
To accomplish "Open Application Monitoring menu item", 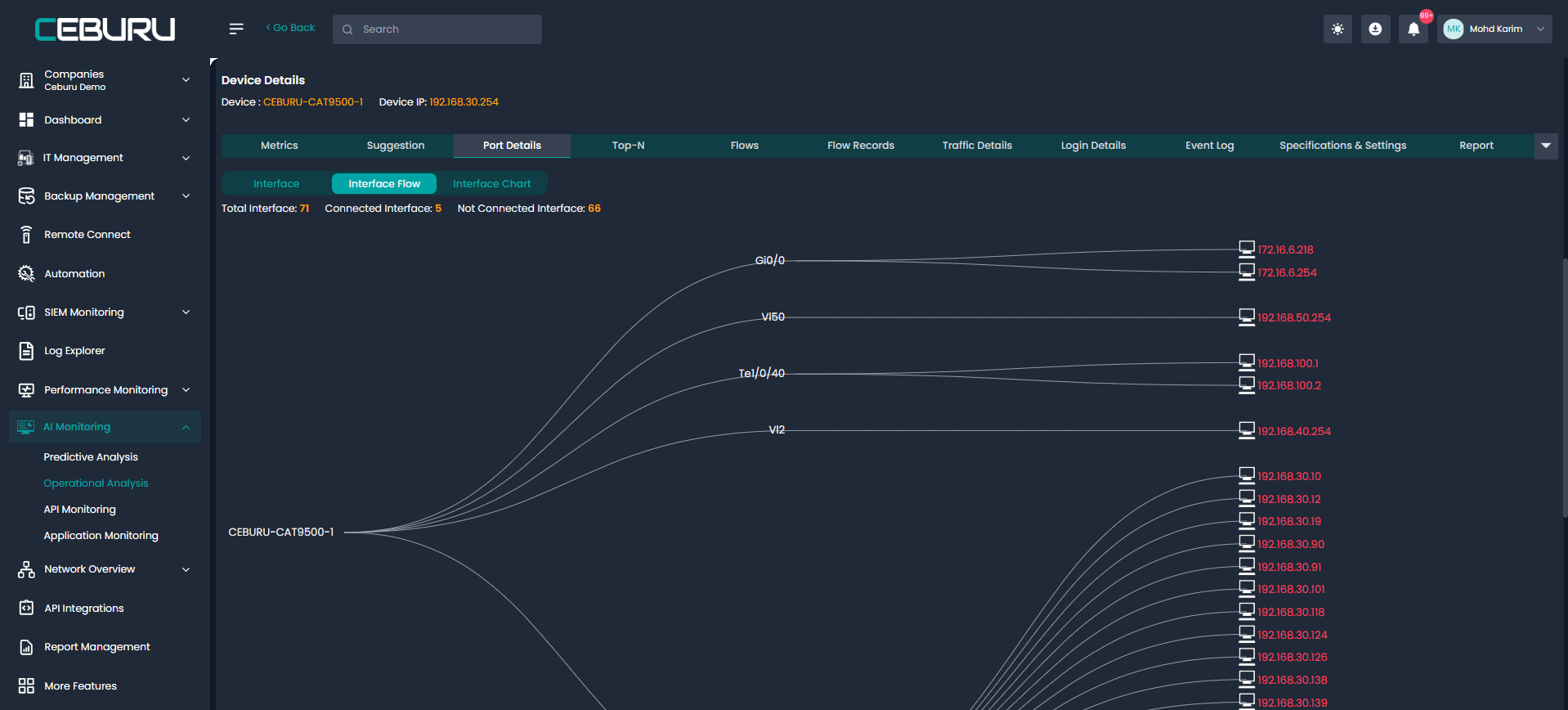I will tap(101, 536).
